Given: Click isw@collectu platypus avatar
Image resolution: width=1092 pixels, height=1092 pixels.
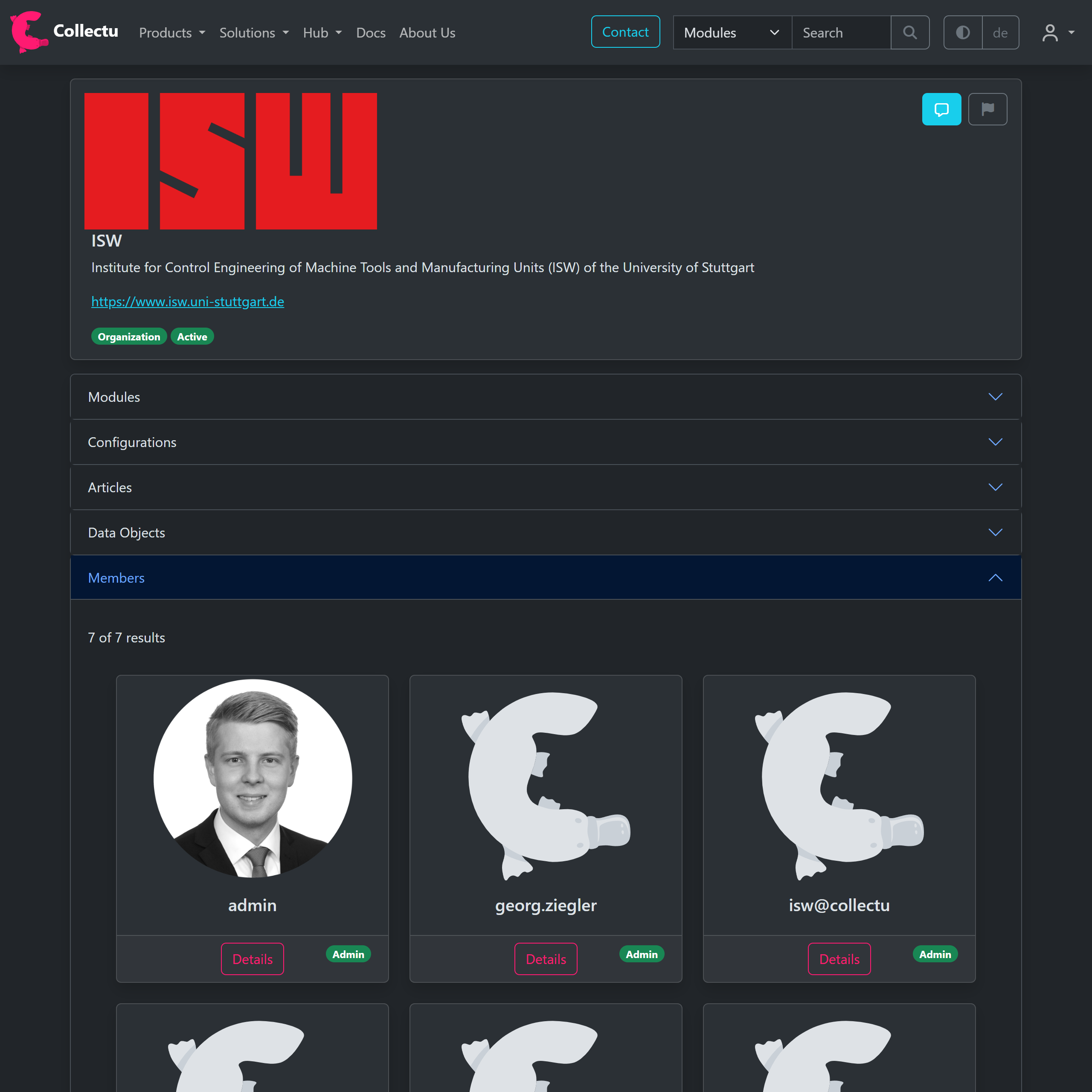Looking at the screenshot, I should 839,786.
